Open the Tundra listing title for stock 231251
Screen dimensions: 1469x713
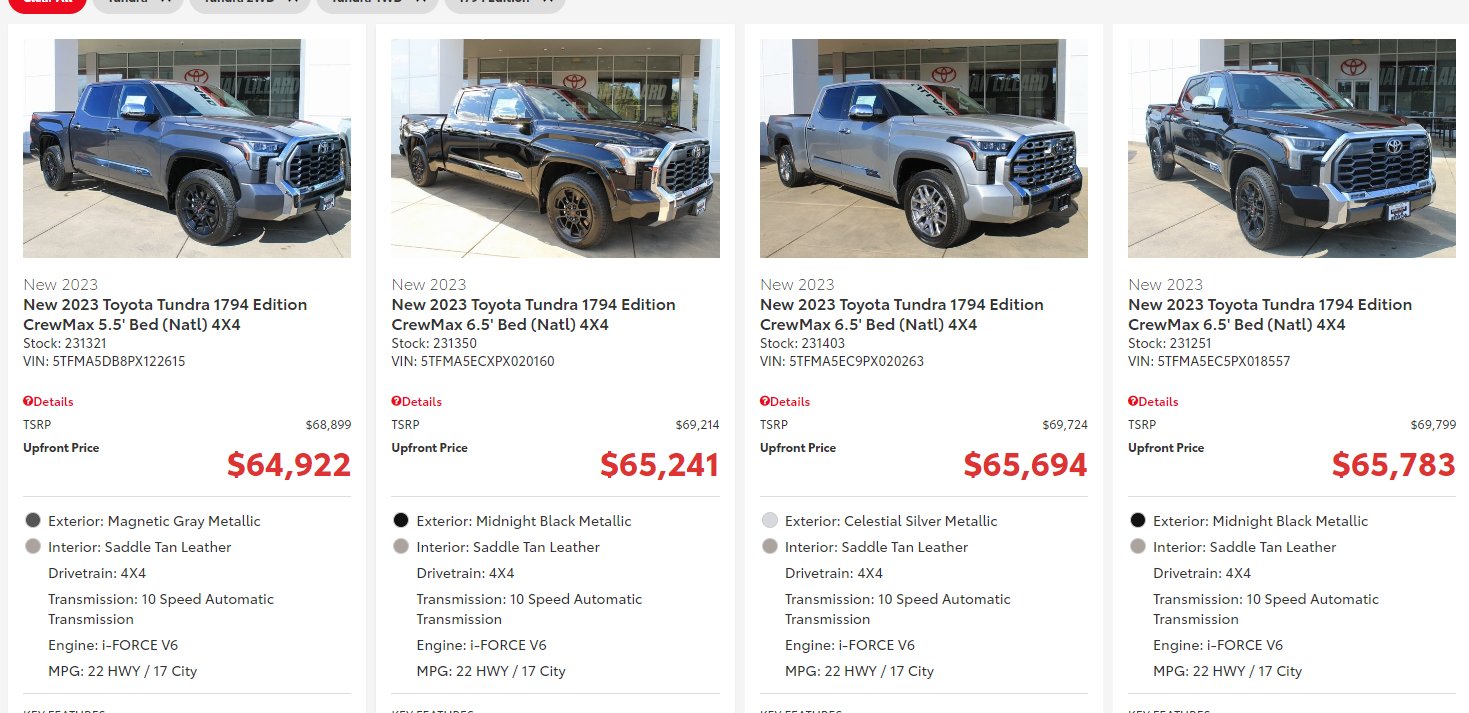tap(1270, 315)
